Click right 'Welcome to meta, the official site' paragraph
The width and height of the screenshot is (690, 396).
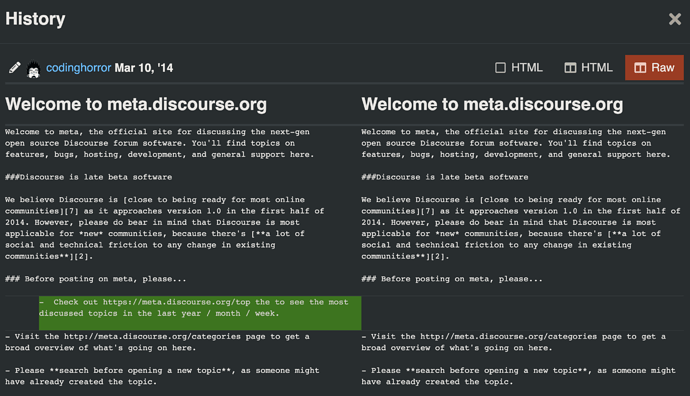516,143
